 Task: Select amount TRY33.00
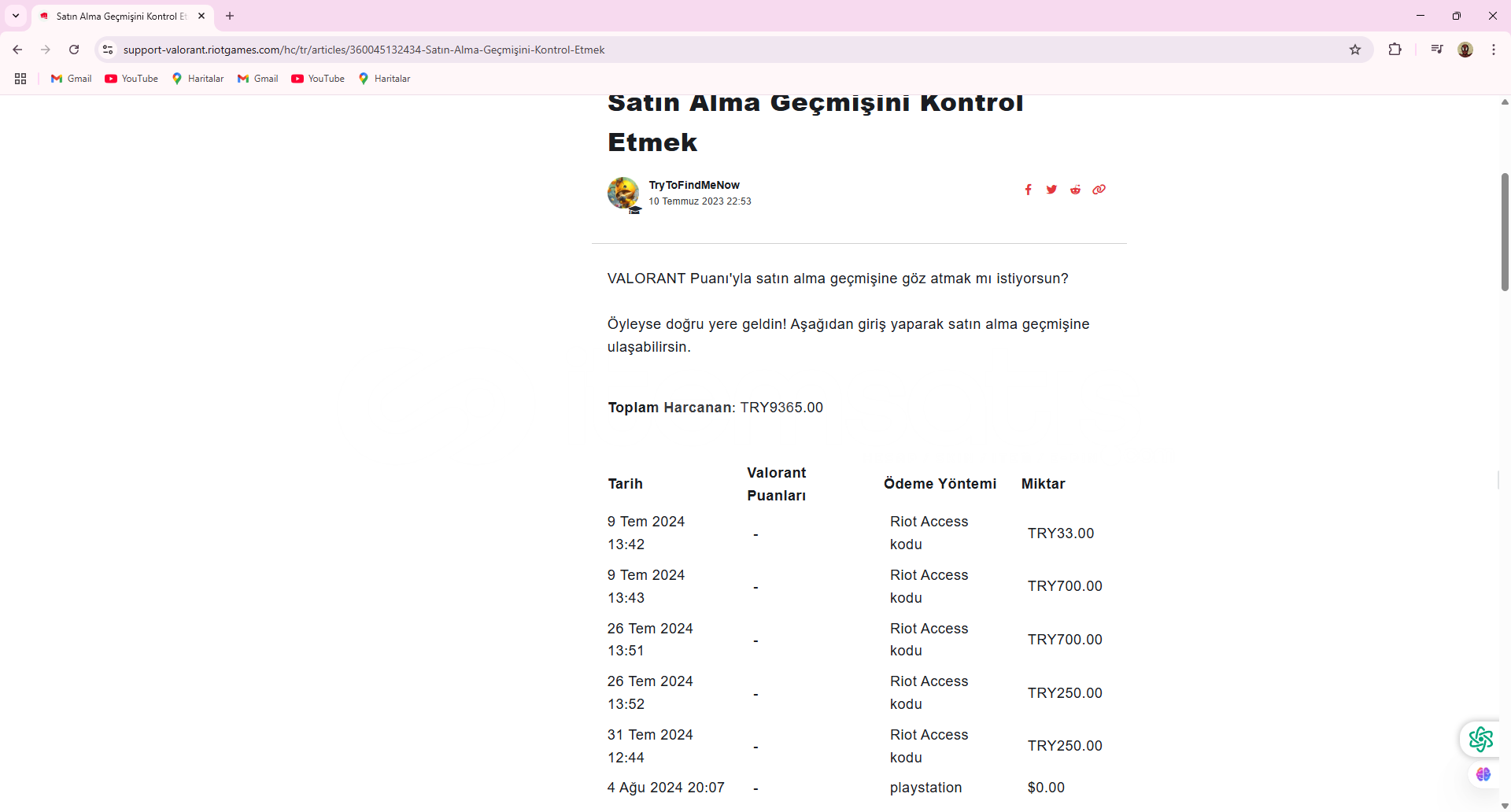pos(1061,533)
